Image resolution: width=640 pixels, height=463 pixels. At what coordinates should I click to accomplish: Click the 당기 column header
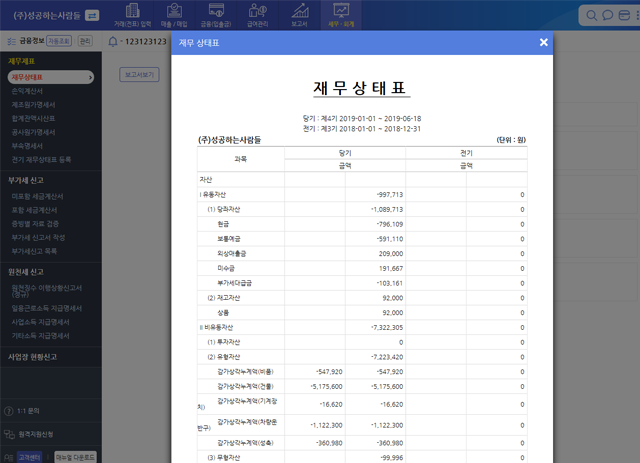pyautogui.click(x=345, y=153)
